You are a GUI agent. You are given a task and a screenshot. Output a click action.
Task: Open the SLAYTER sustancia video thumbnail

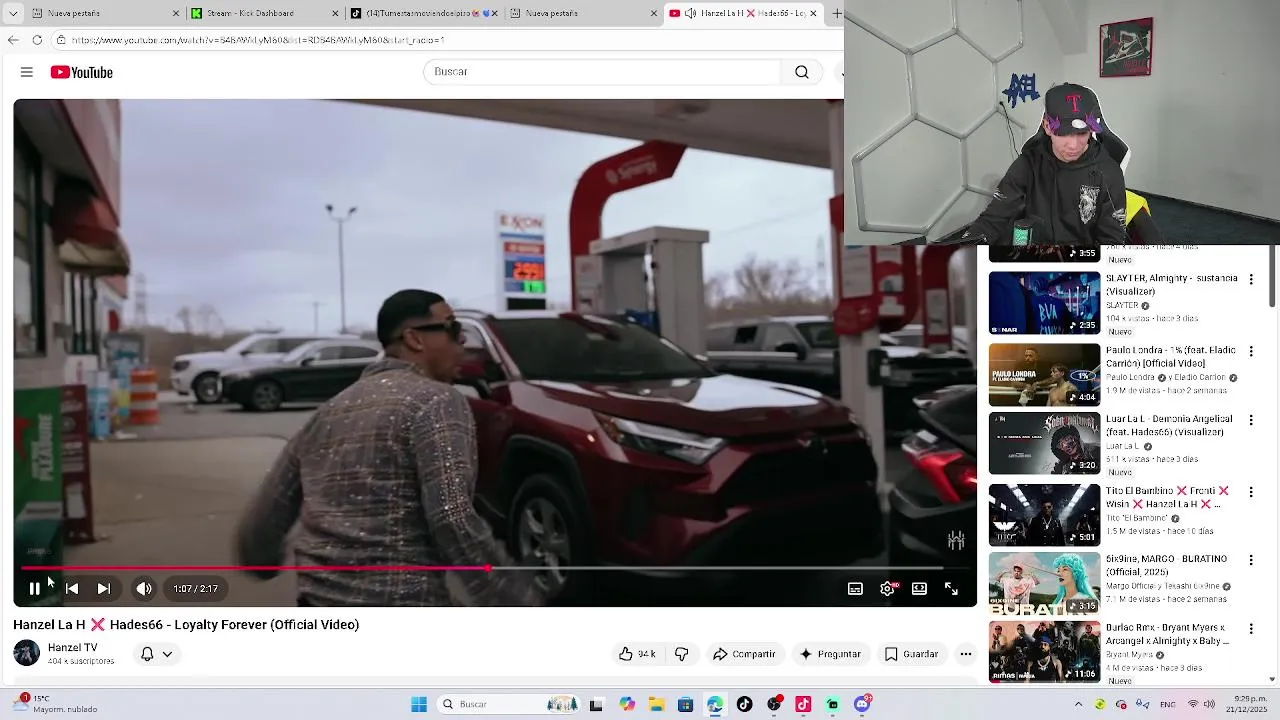tap(1044, 303)
